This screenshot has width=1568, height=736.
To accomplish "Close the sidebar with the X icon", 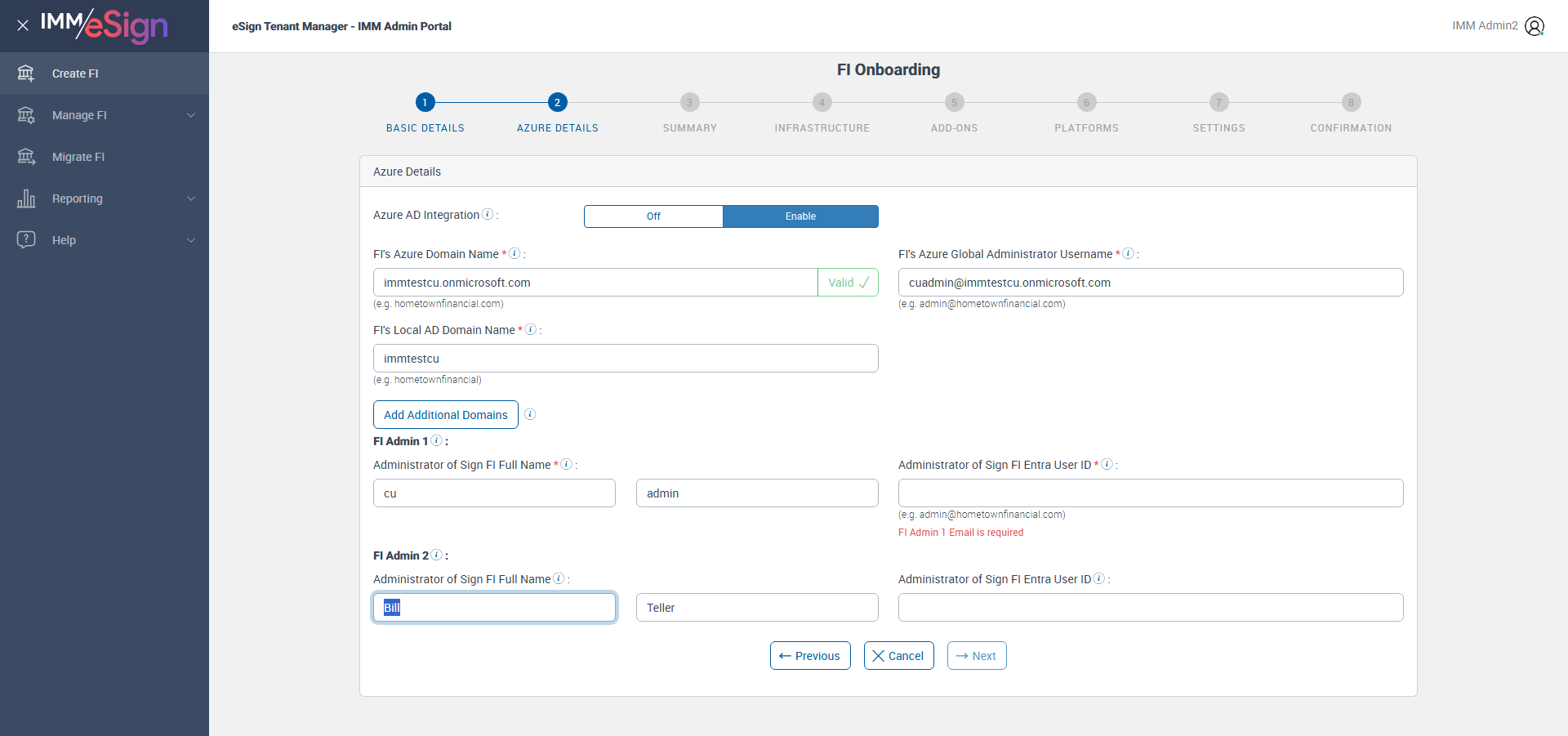I will point(23,25).
